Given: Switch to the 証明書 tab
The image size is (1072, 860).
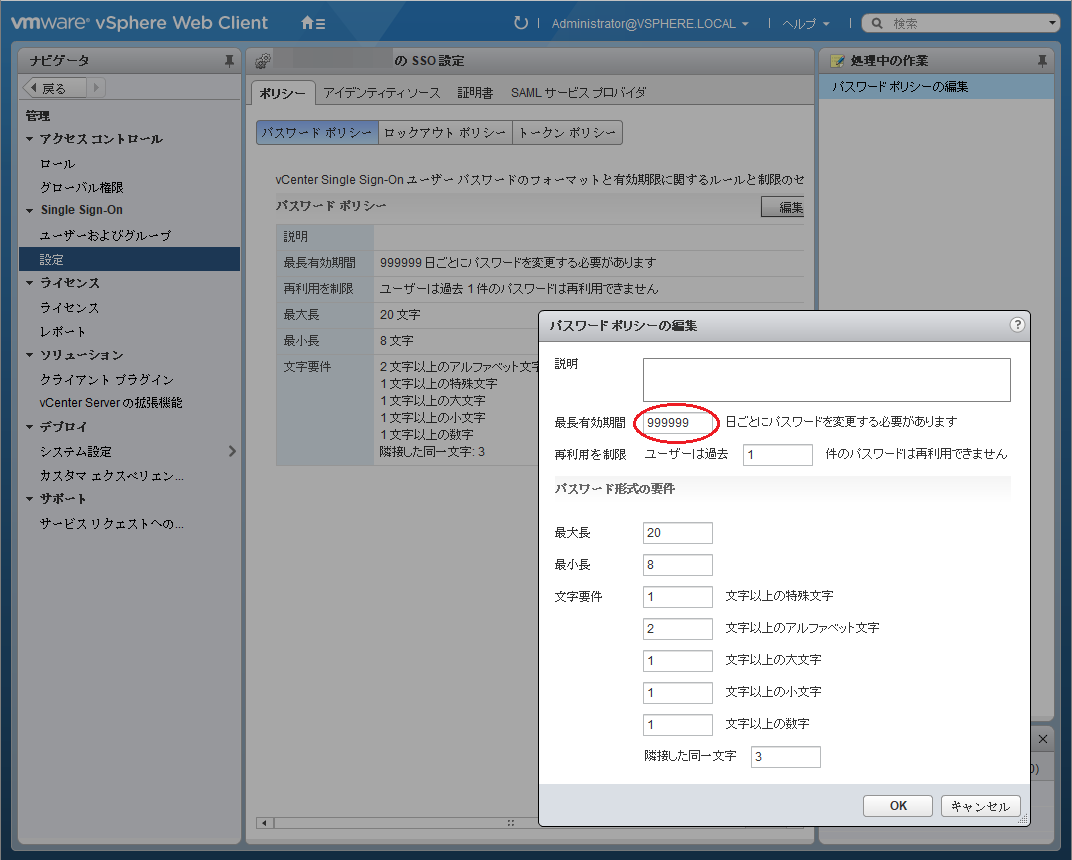Looking at the screenshot, I should pyautogui.click(x=475, y=93).
